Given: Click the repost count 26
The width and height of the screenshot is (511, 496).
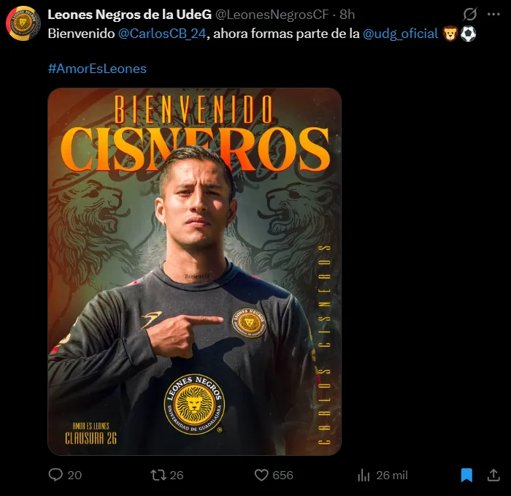Looking at the screenshot, I should (177, 475).
